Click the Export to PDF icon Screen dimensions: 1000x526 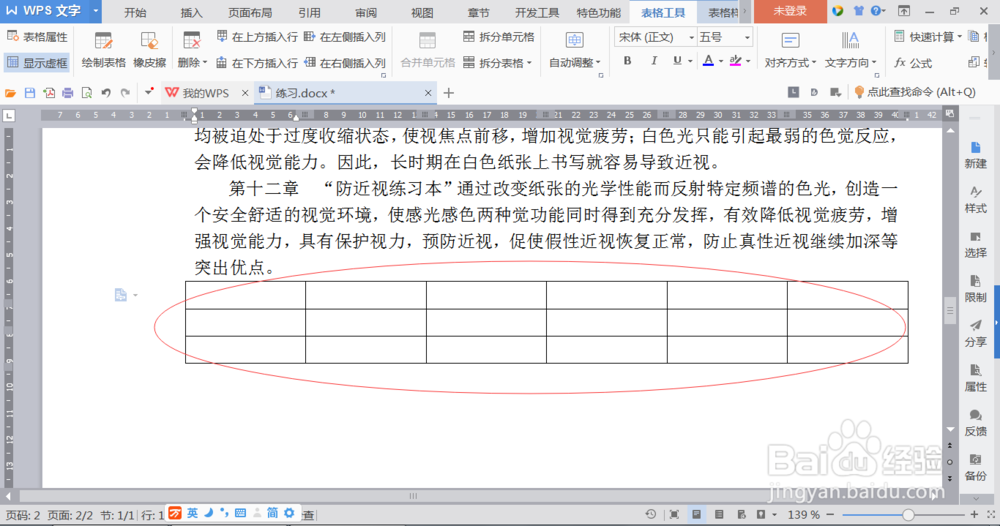click(48, 93)
